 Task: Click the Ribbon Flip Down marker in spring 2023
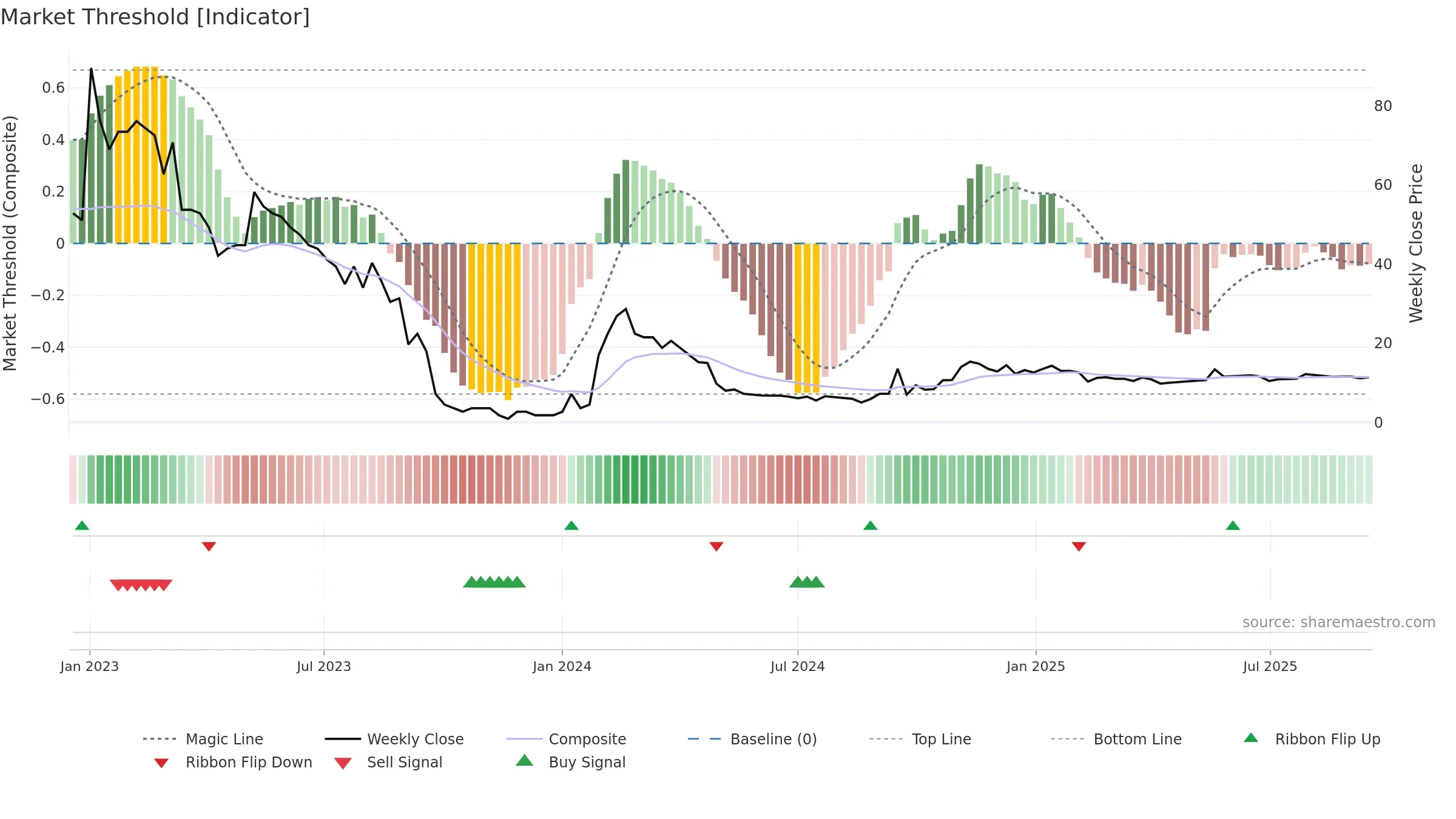pos(209,547)
